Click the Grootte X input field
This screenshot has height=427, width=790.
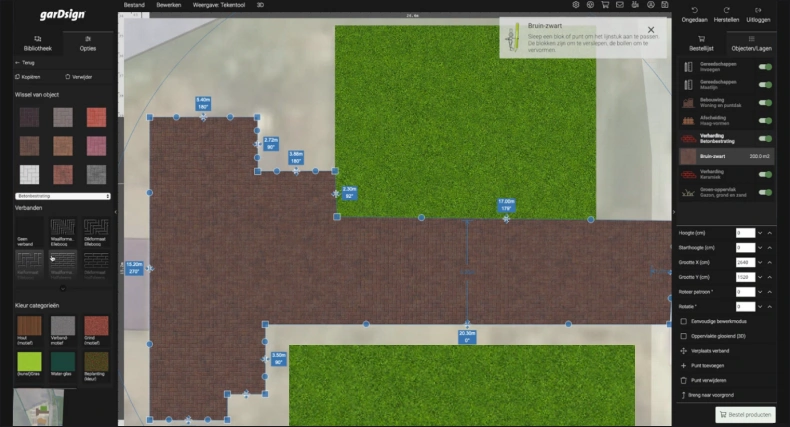745,262
